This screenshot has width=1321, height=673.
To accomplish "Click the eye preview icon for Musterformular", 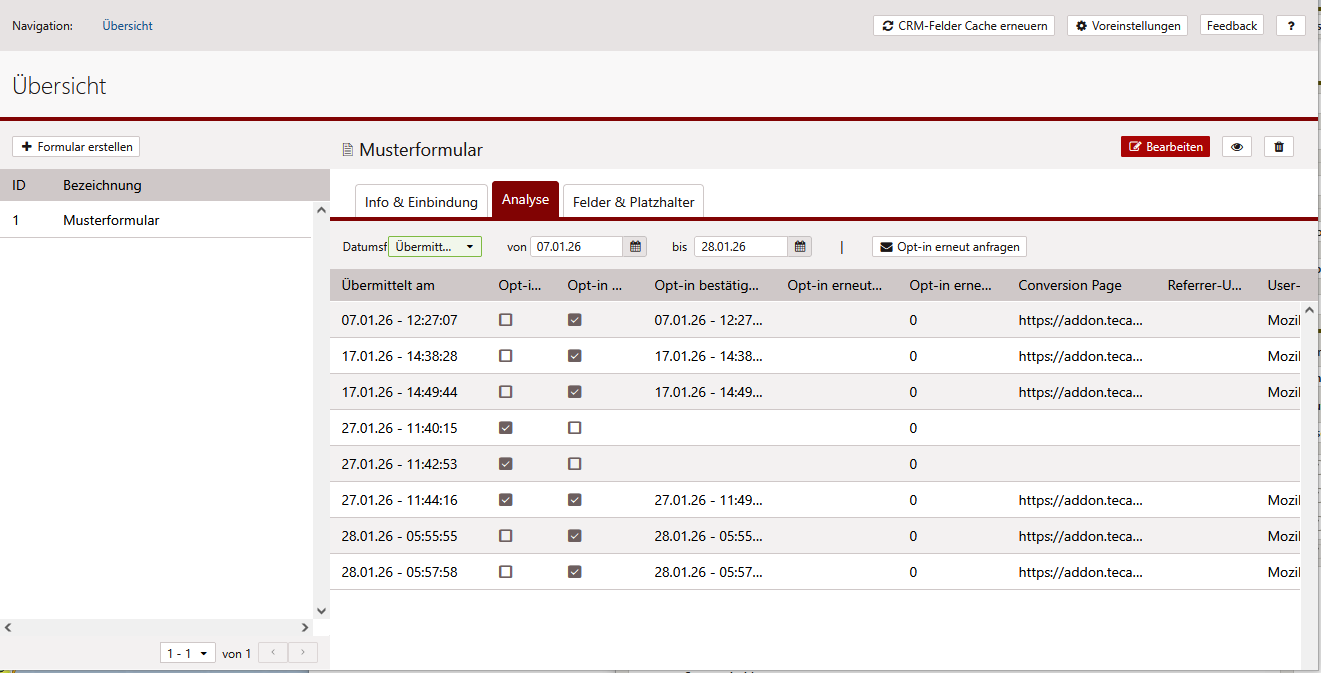I will (1237, 147).
